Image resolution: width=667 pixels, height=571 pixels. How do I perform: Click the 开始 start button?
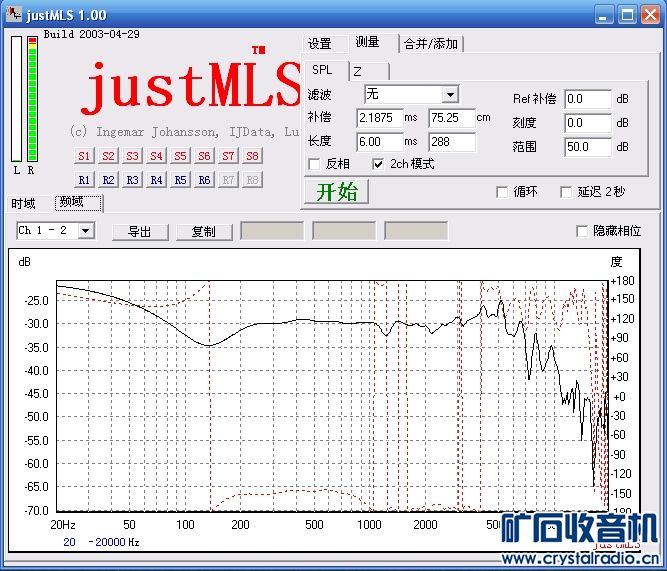pos(336,191)
